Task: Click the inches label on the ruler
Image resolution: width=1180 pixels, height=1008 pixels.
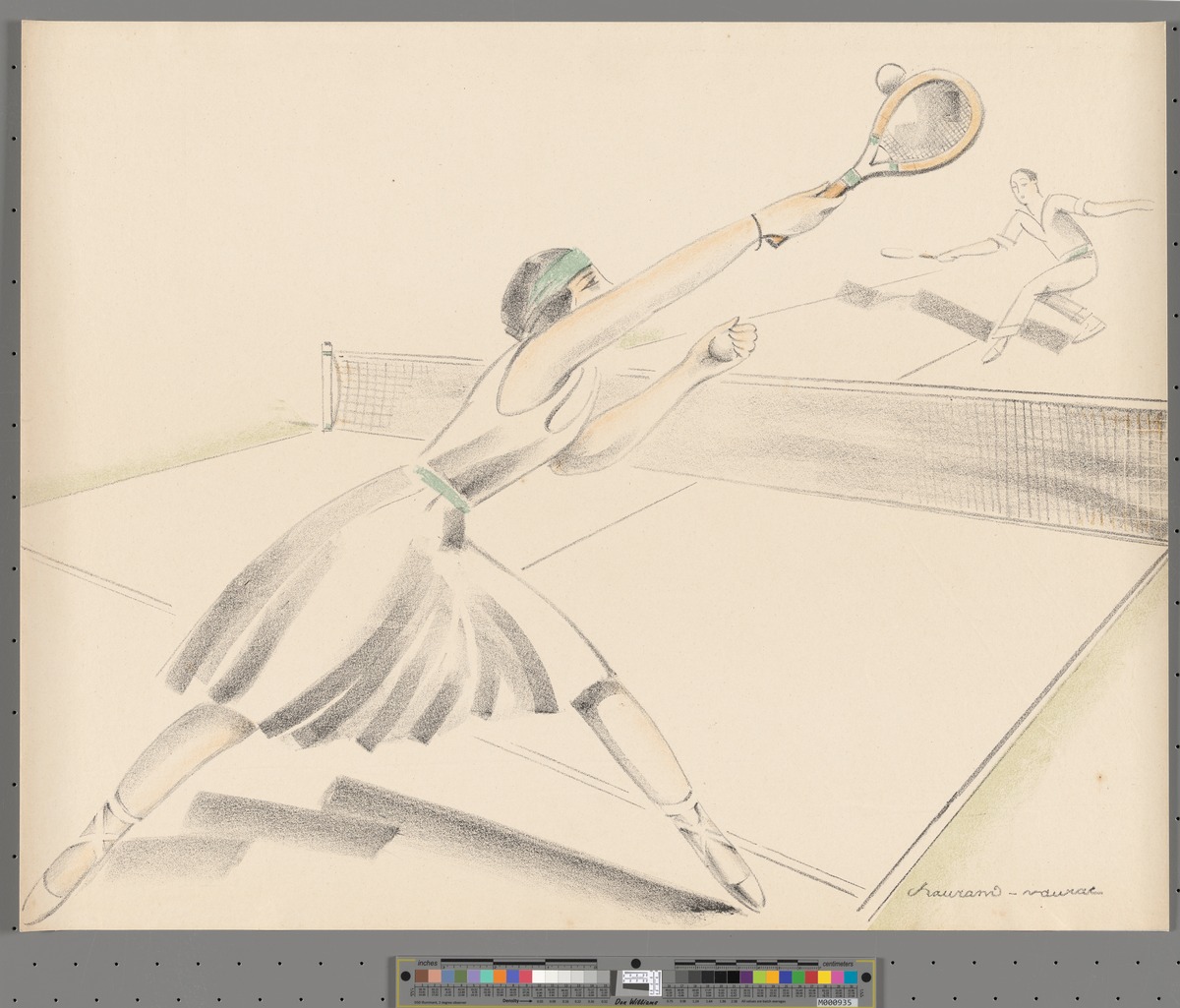Action: (427, 962)
